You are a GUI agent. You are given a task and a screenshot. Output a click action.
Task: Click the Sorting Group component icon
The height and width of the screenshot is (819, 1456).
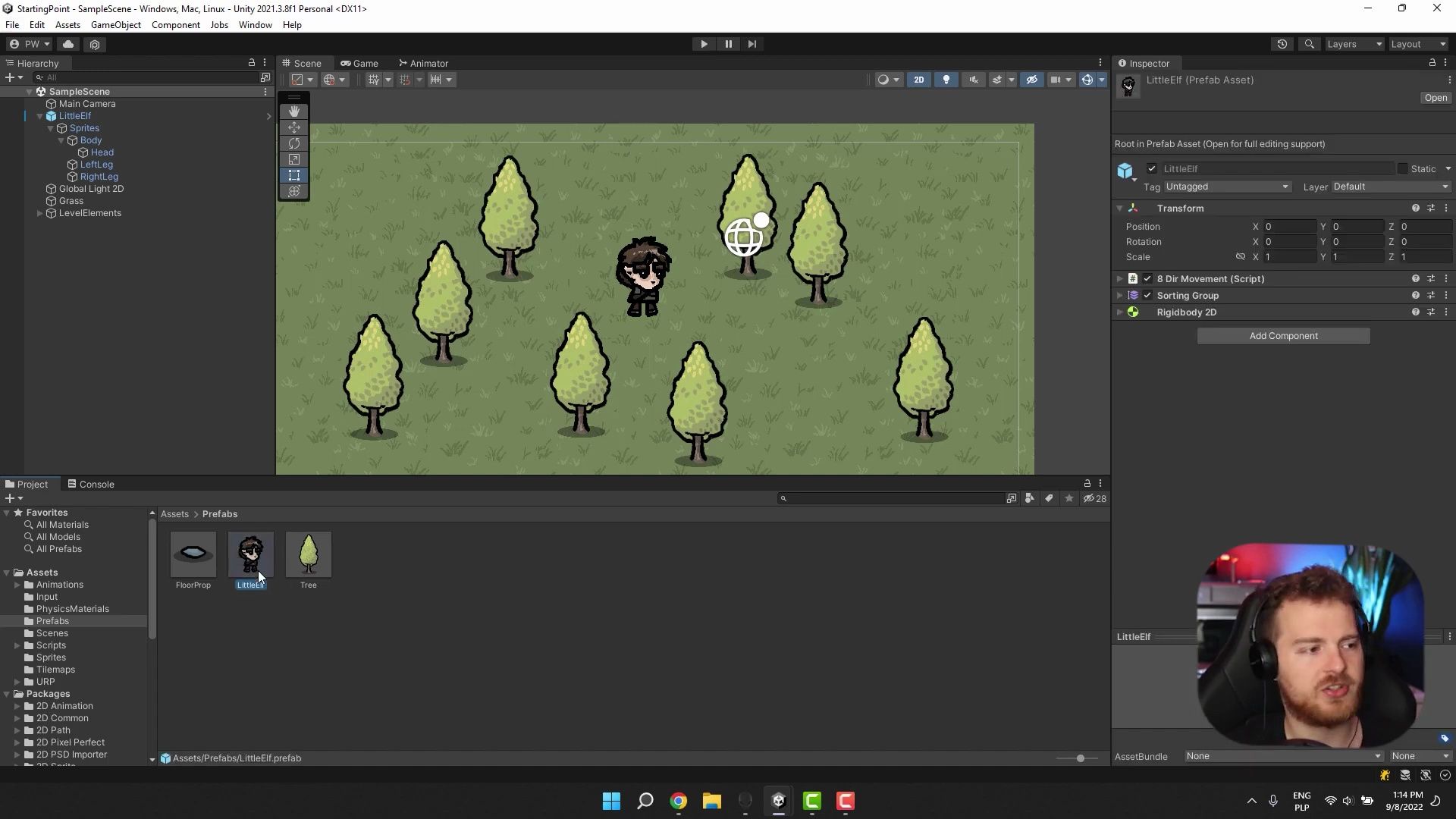pos(1134,295)
